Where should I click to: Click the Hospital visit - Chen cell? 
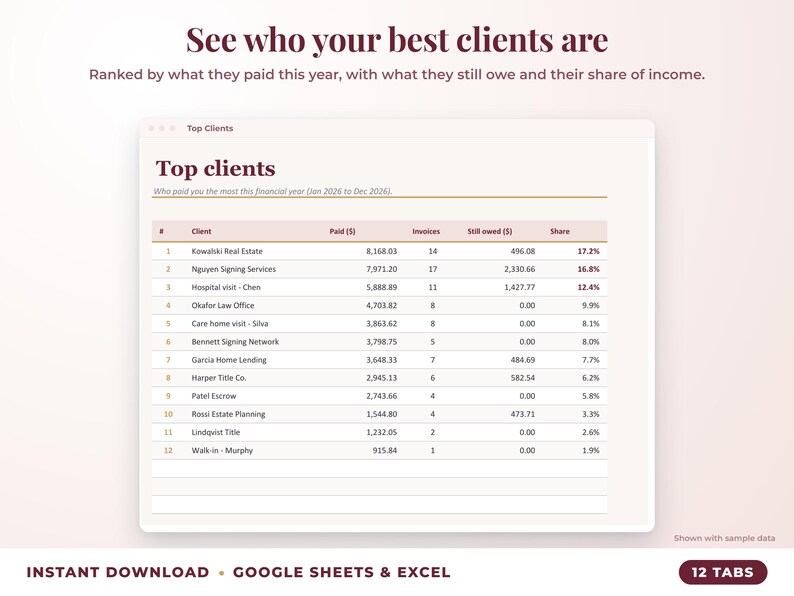(x=226, y=287)
